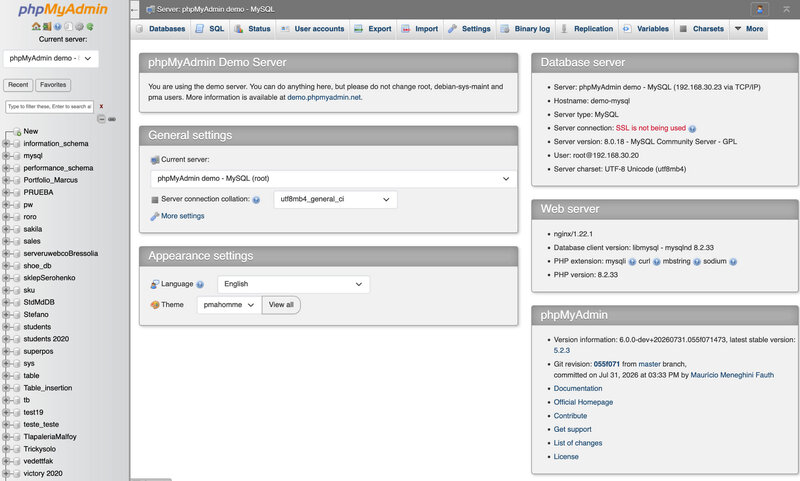Viewport: 800px width, 481px height.
Task: Click the database icon beside test19
Action: pos(17,412)
